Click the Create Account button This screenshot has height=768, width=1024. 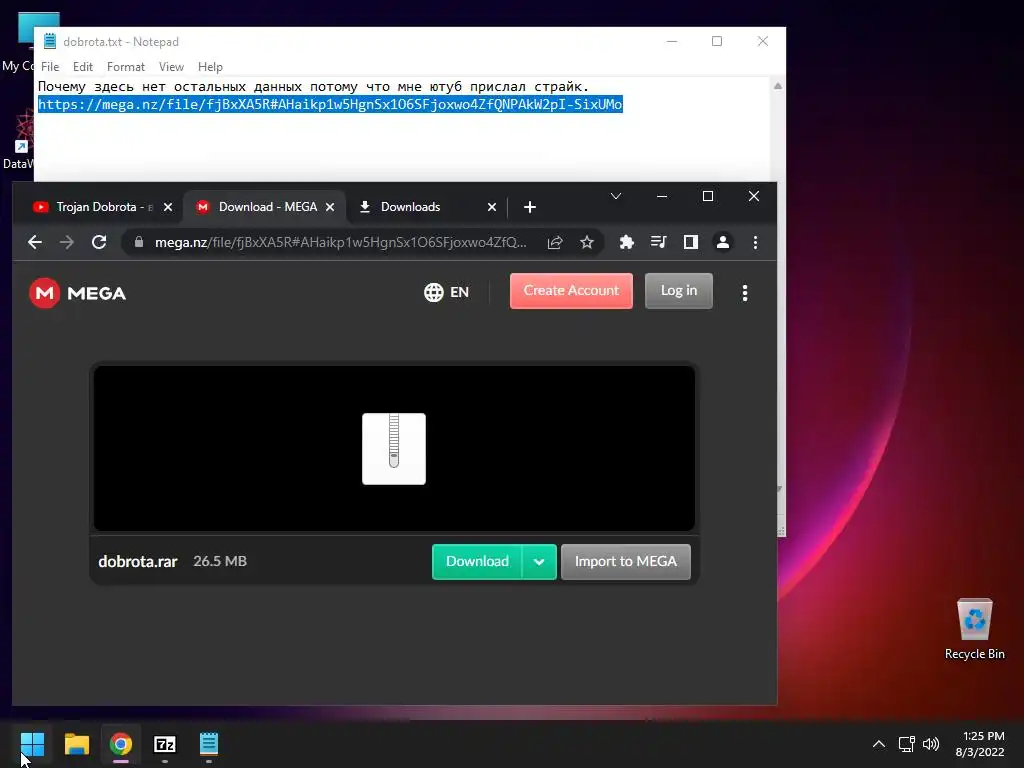coord(571,291)
